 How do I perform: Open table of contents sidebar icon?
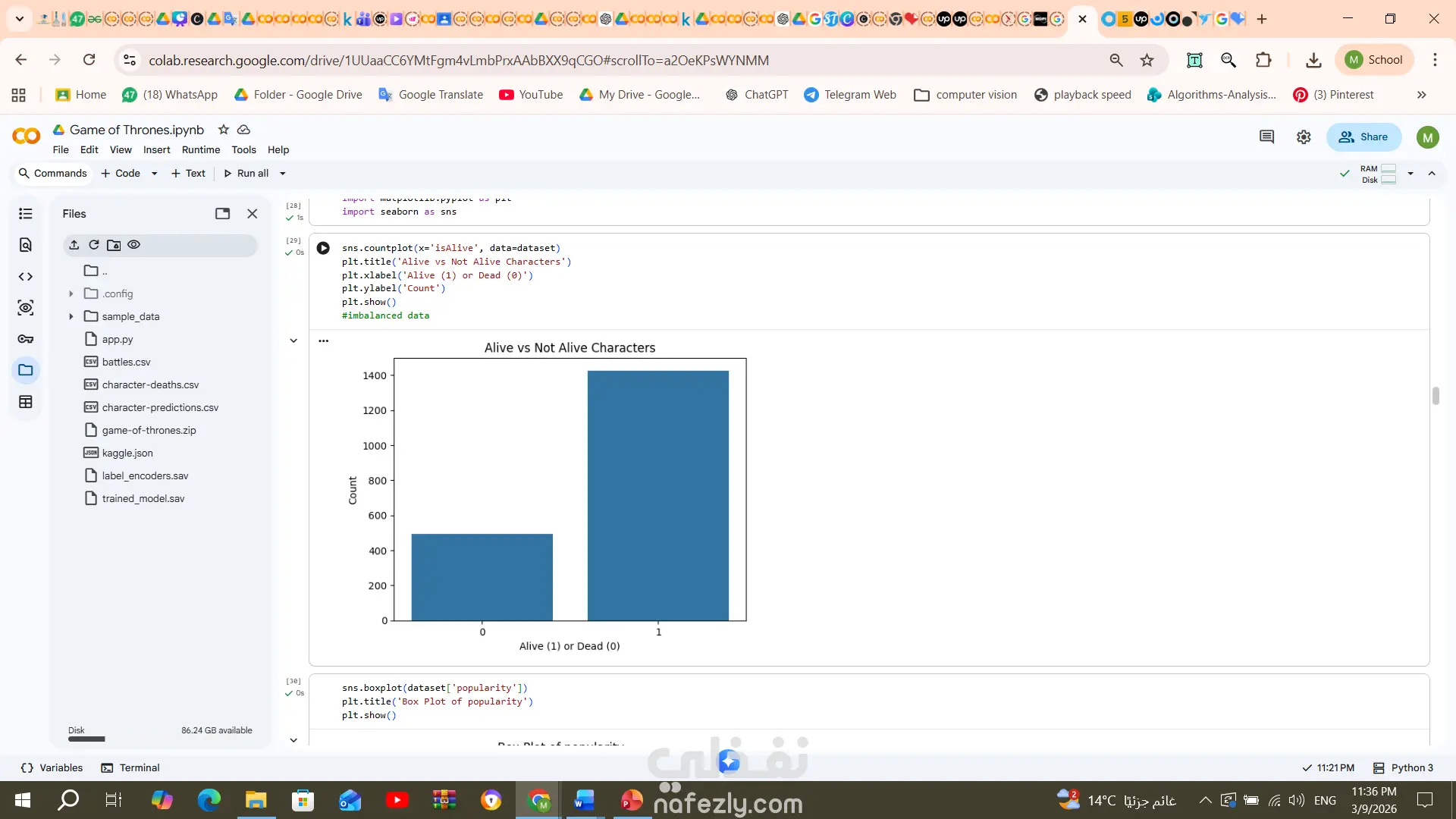(x=25, y=214)
